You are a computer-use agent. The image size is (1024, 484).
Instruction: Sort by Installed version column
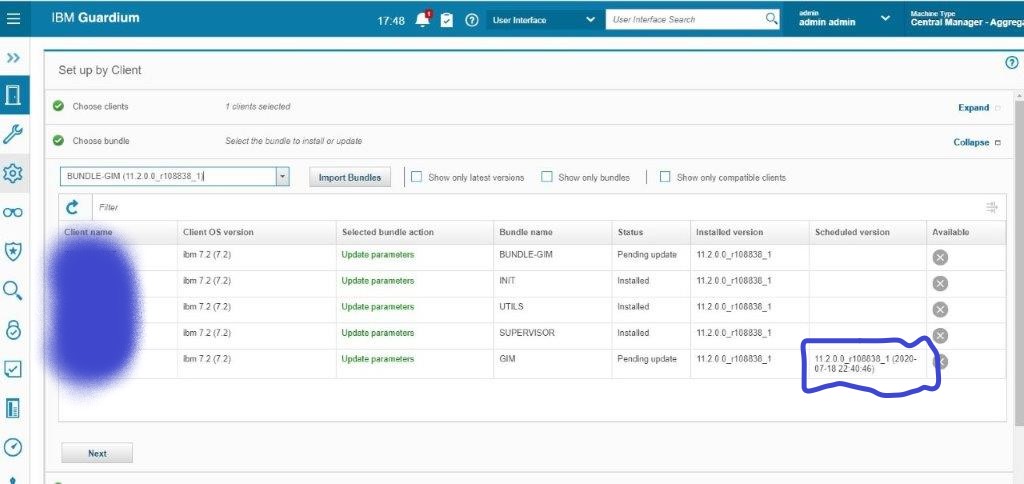click(x=729, y=232)
